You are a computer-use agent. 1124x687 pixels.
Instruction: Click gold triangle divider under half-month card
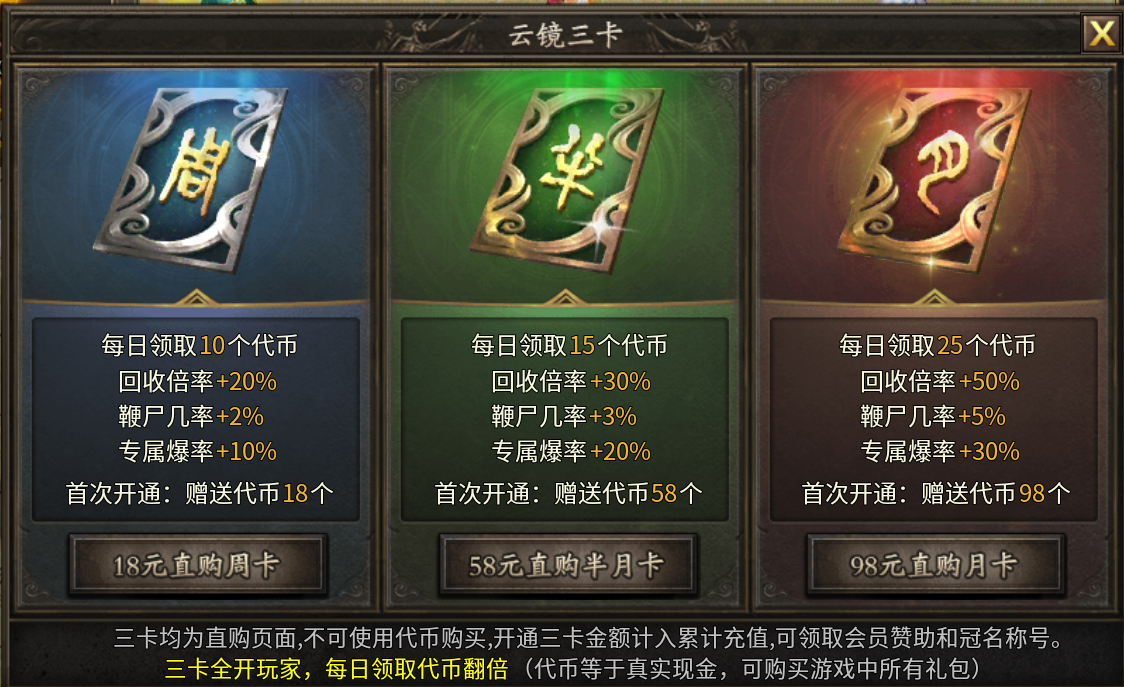click(566, 297)
